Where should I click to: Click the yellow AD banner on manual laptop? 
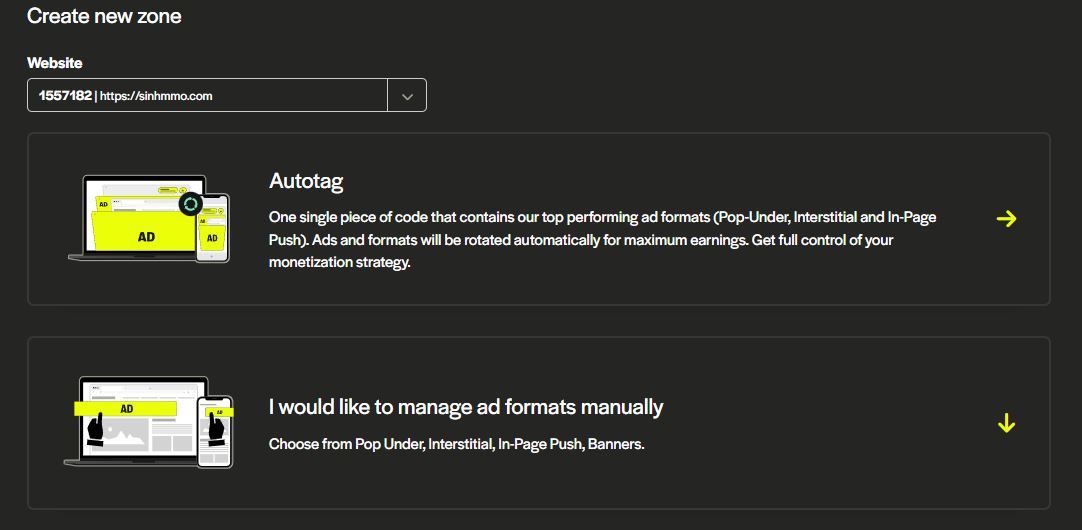coord(126,409)
